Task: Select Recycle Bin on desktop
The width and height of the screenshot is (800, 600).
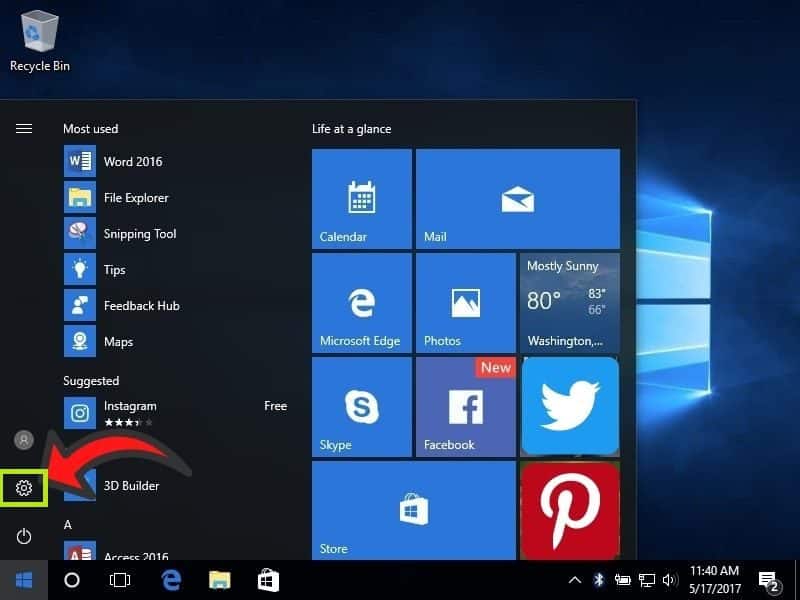Action: tap(40, 41)
